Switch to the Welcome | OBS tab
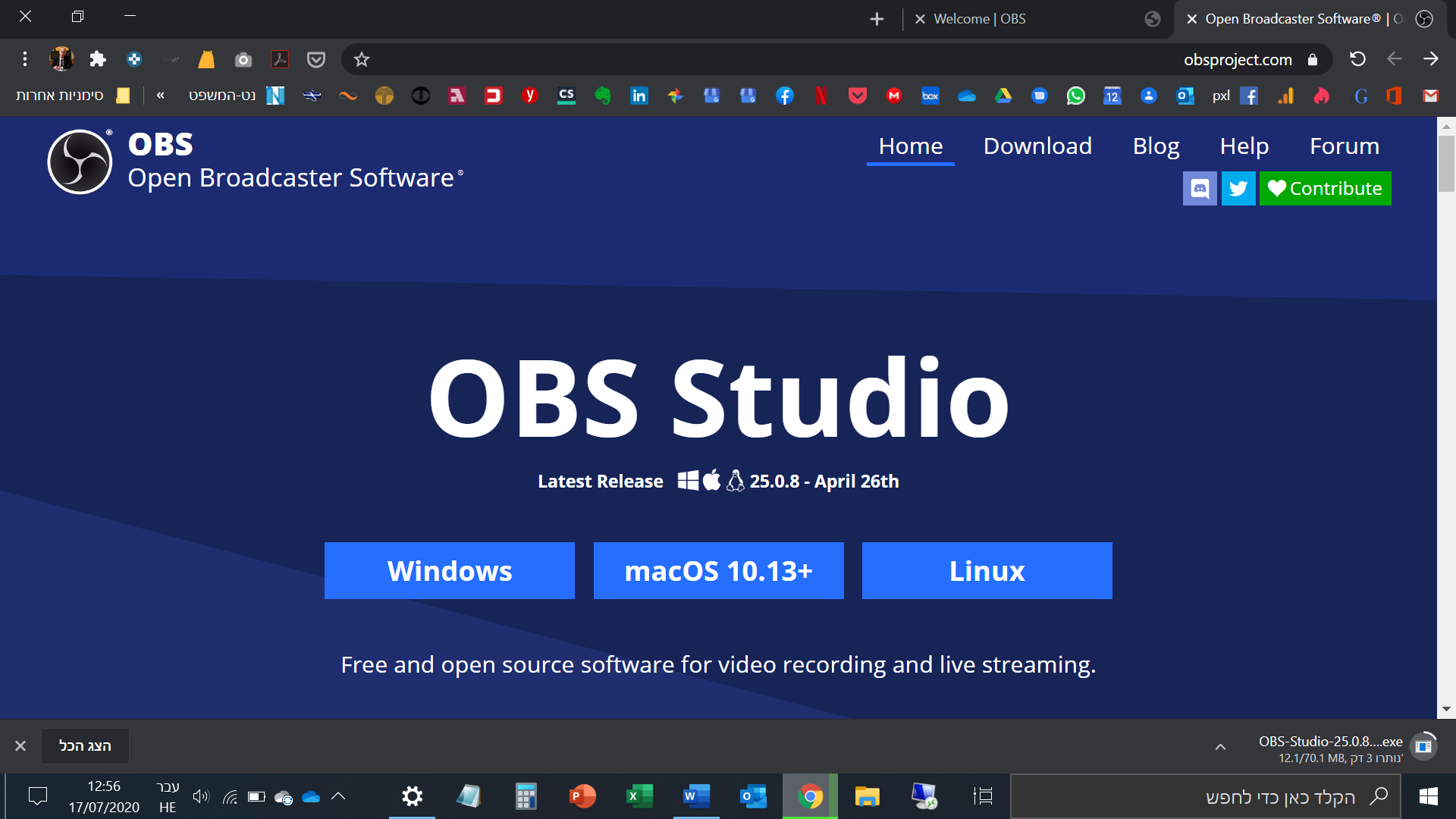 tap(1037, 19)
